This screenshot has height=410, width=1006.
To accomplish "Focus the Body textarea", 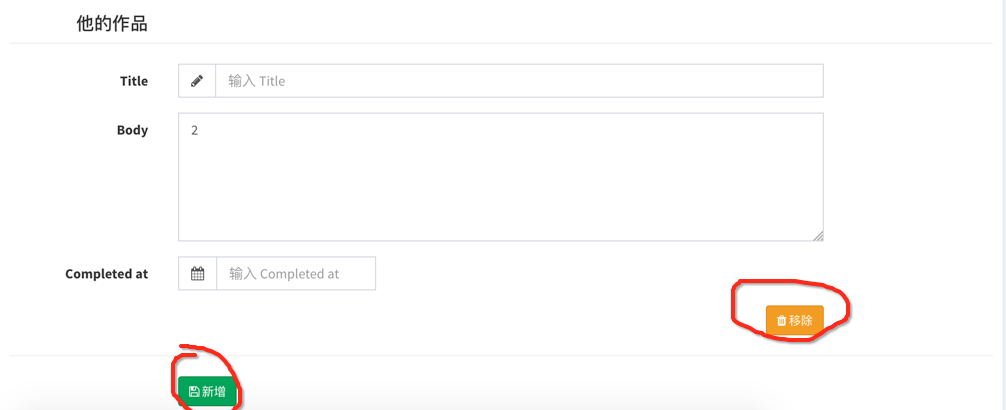I will [x=500, y=177].
